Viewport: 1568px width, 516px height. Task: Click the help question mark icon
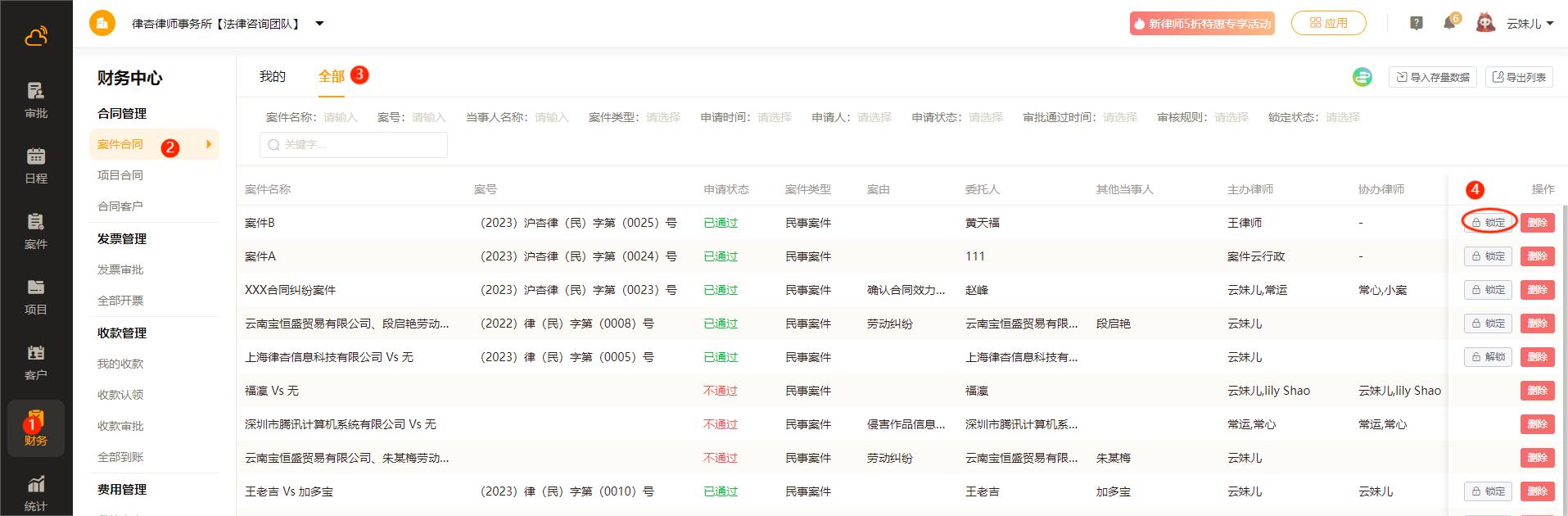pyautogui.click(x=1417, y=23)
